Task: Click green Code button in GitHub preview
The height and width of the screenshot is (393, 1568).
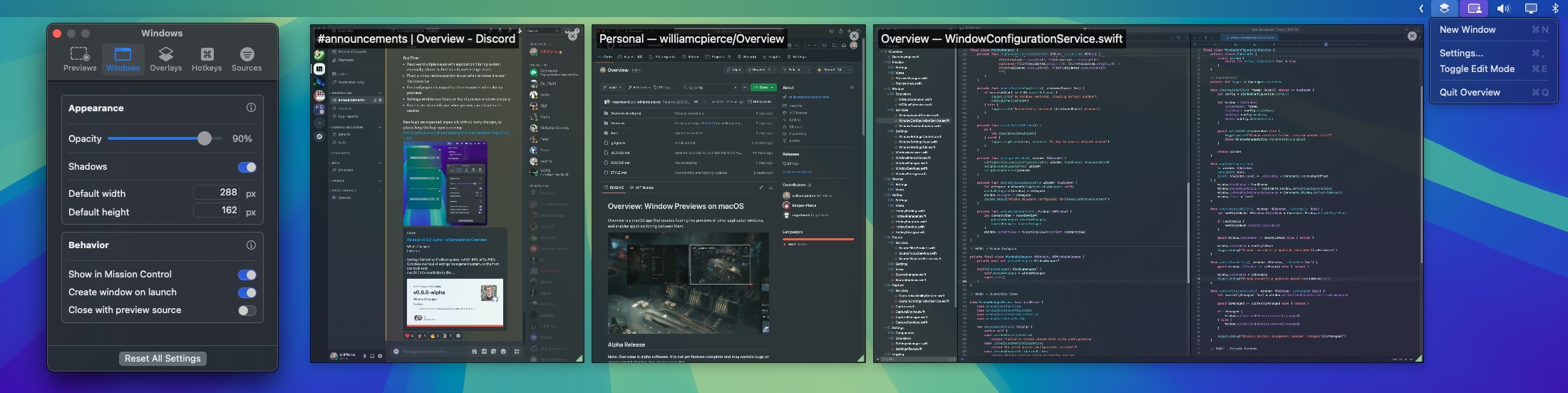Action: coord(763,88)
